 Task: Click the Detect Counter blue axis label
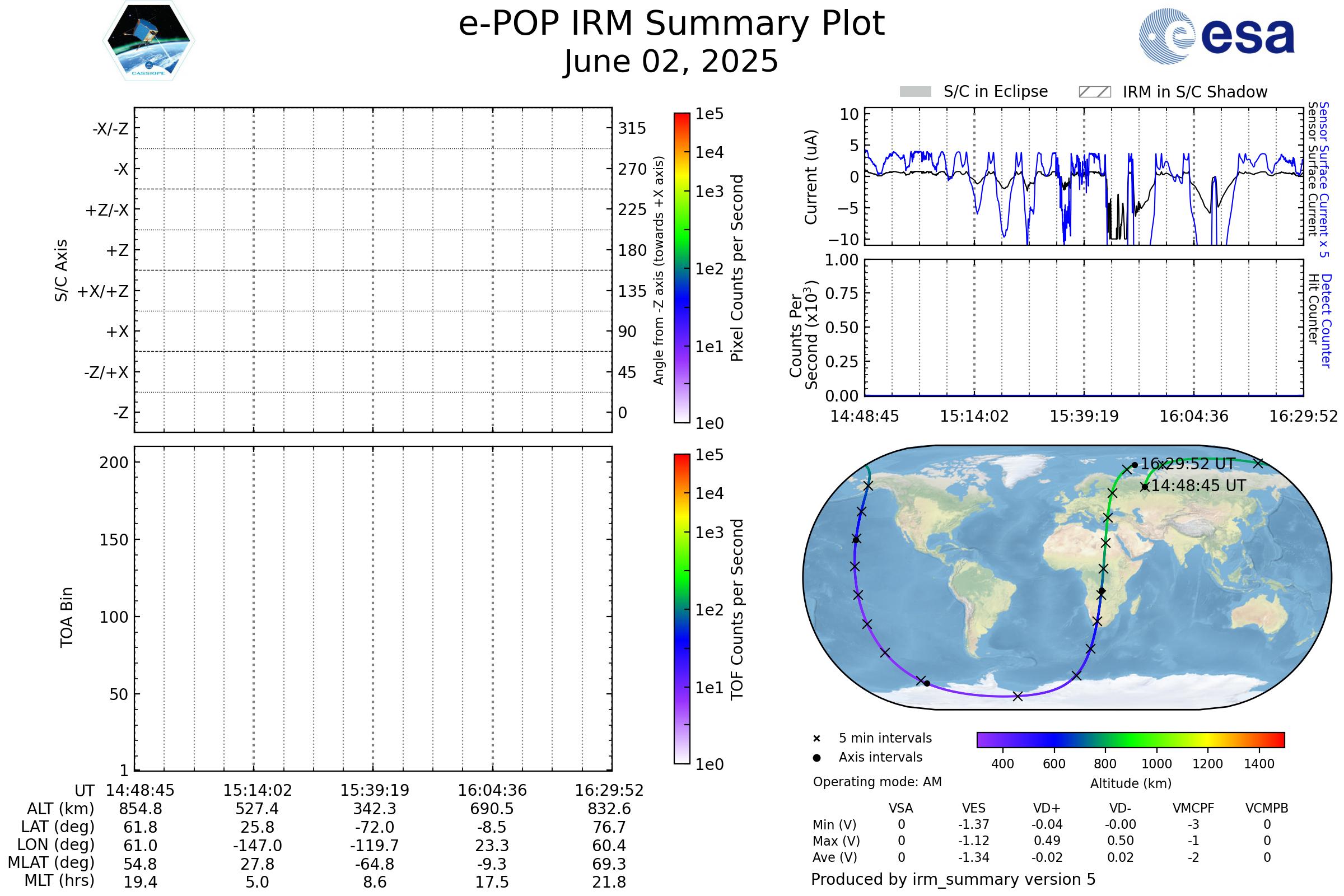pos(1326,321)
